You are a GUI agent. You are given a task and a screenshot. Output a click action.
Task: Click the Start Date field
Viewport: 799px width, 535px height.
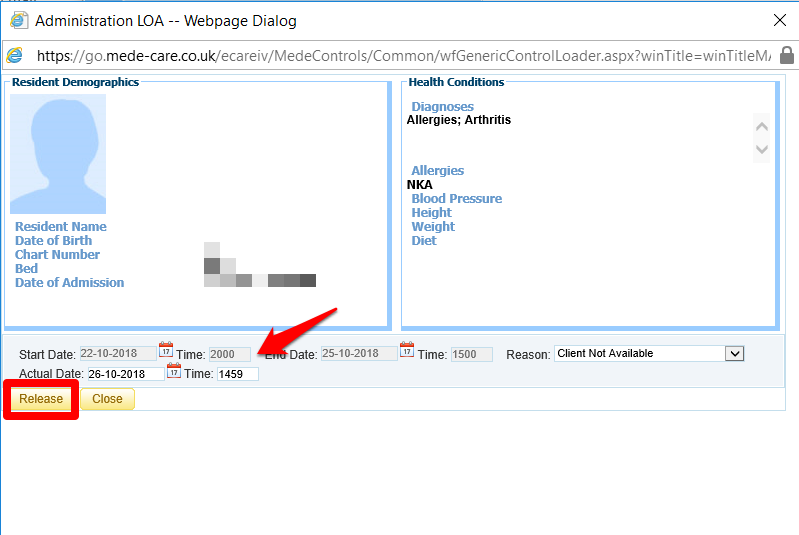click(x=118, y=354)
